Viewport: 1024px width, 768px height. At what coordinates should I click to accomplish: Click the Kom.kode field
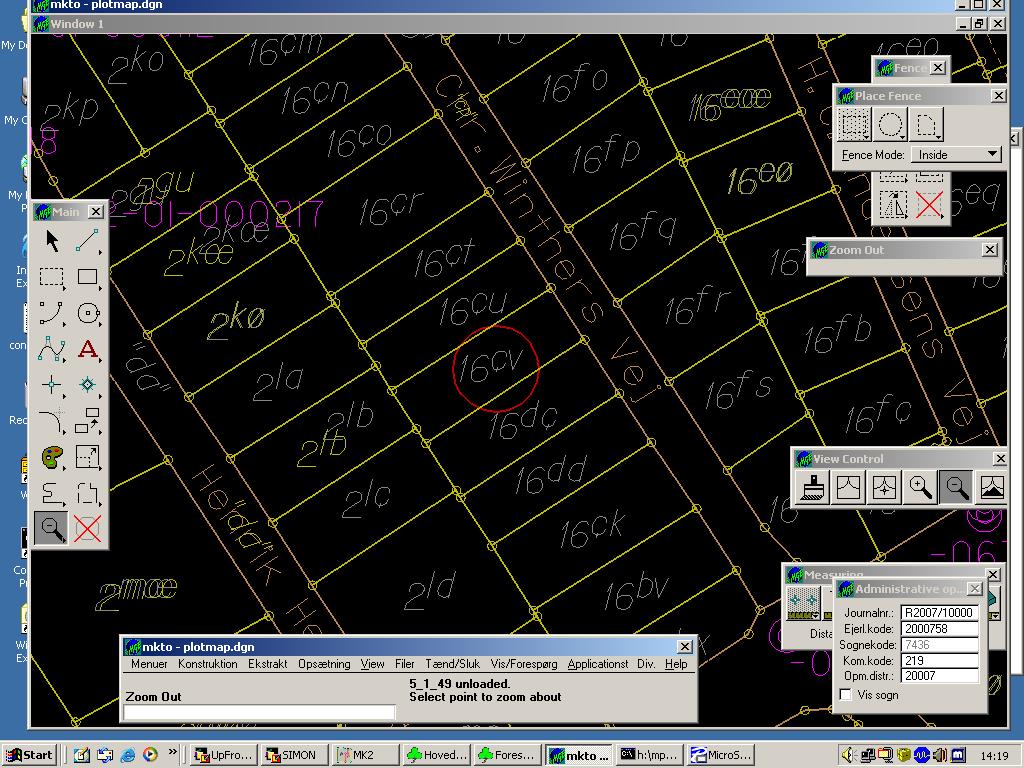tap(939, 660)
